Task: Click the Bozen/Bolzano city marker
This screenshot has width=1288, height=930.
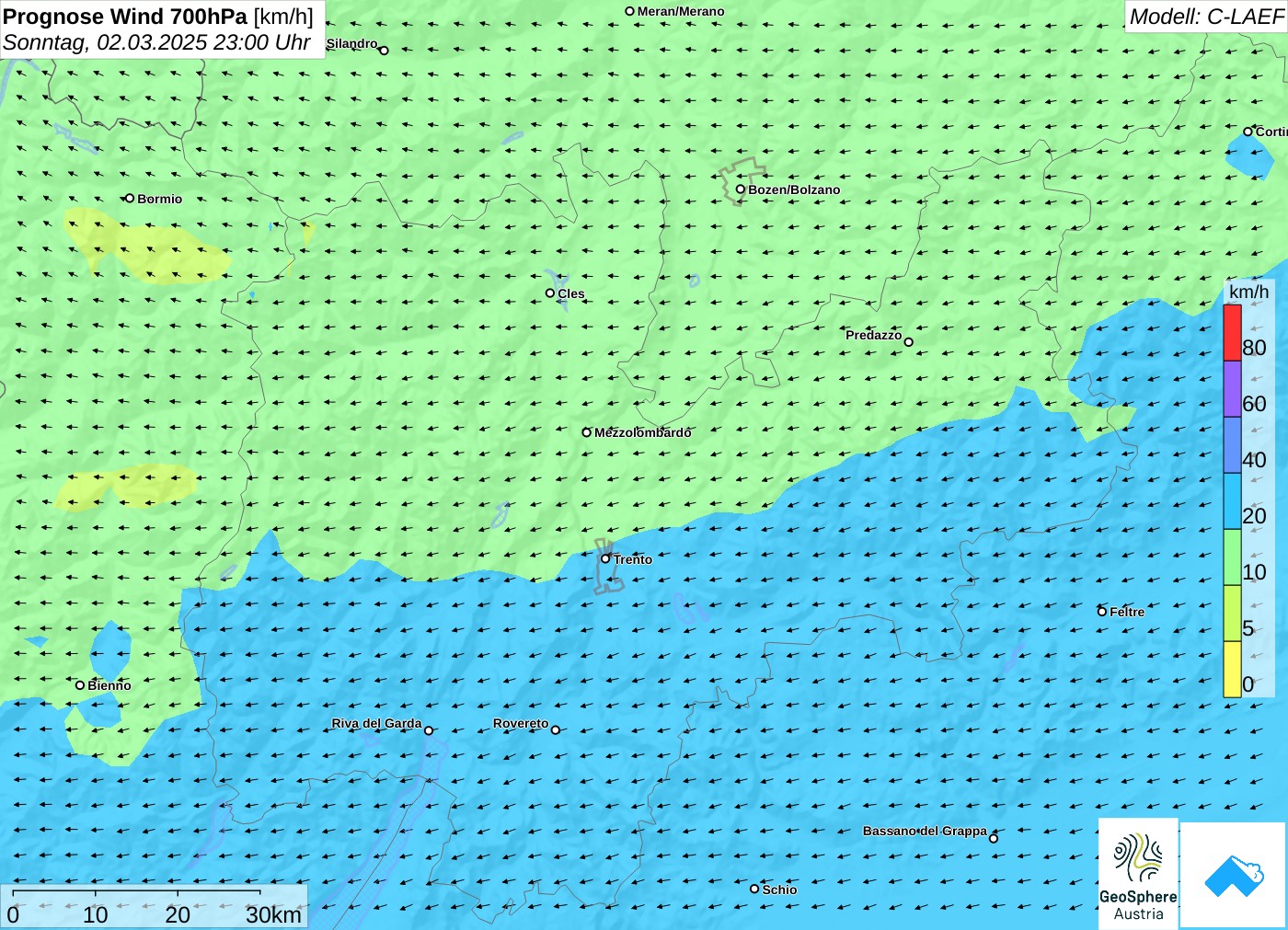Action: coord(741,189)
